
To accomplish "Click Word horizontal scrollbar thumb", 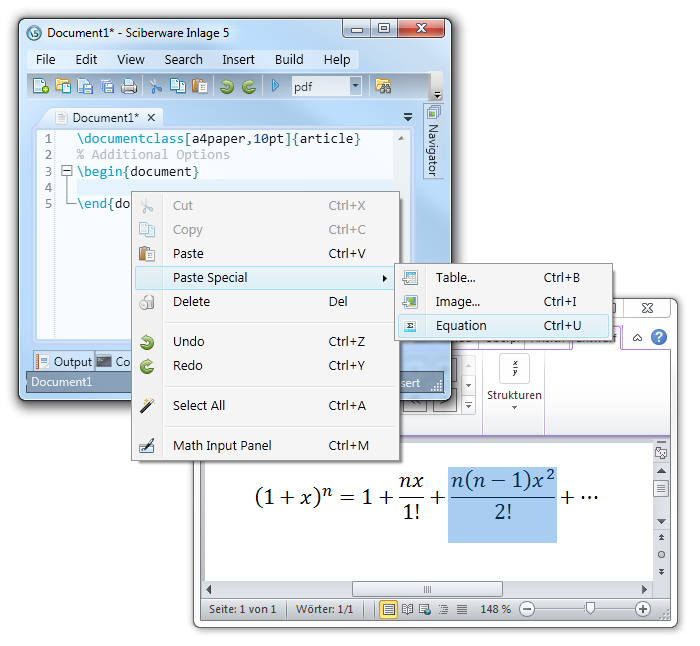I will 427,589.
